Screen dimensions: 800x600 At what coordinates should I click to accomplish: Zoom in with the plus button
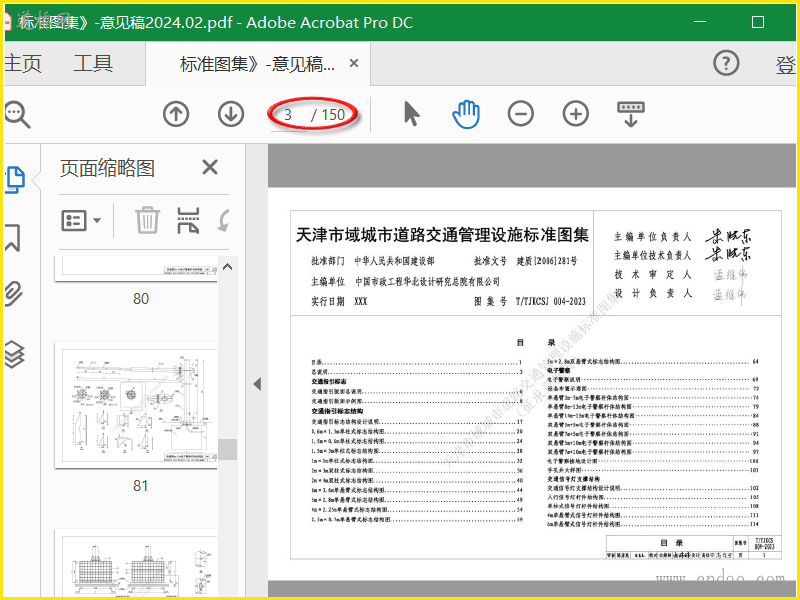tap(576, 114)
